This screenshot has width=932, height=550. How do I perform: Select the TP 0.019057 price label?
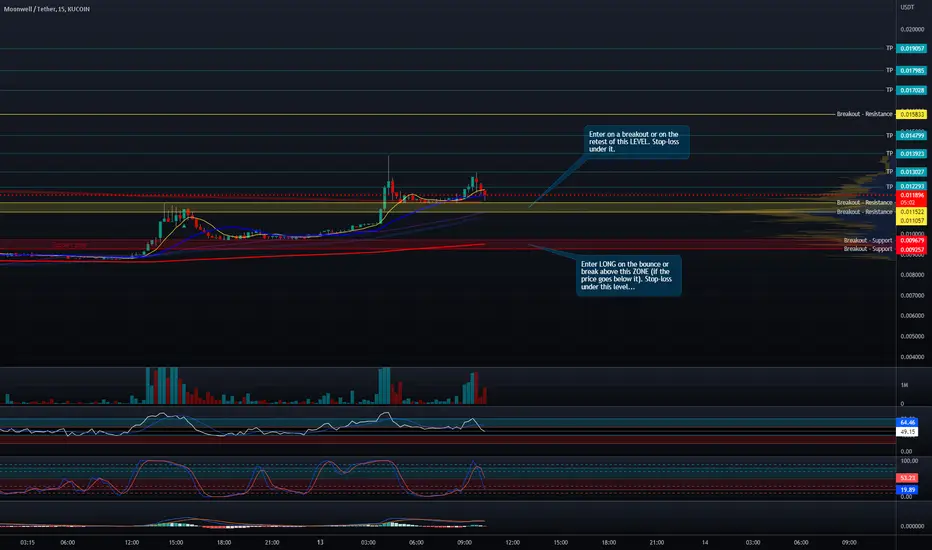[x=911, y=49]
